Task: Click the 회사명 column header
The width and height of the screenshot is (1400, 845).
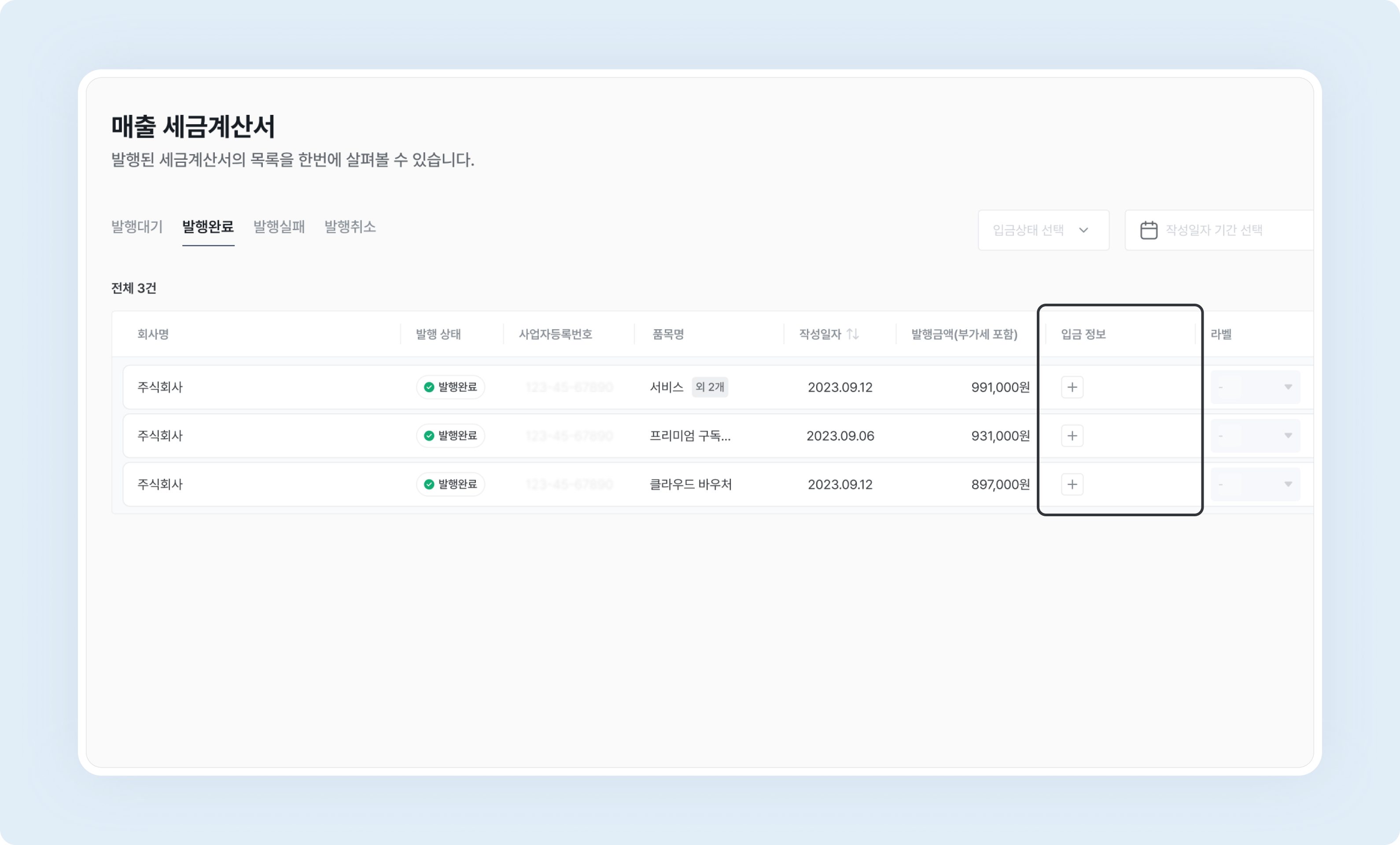Action: tap(154, 334)
